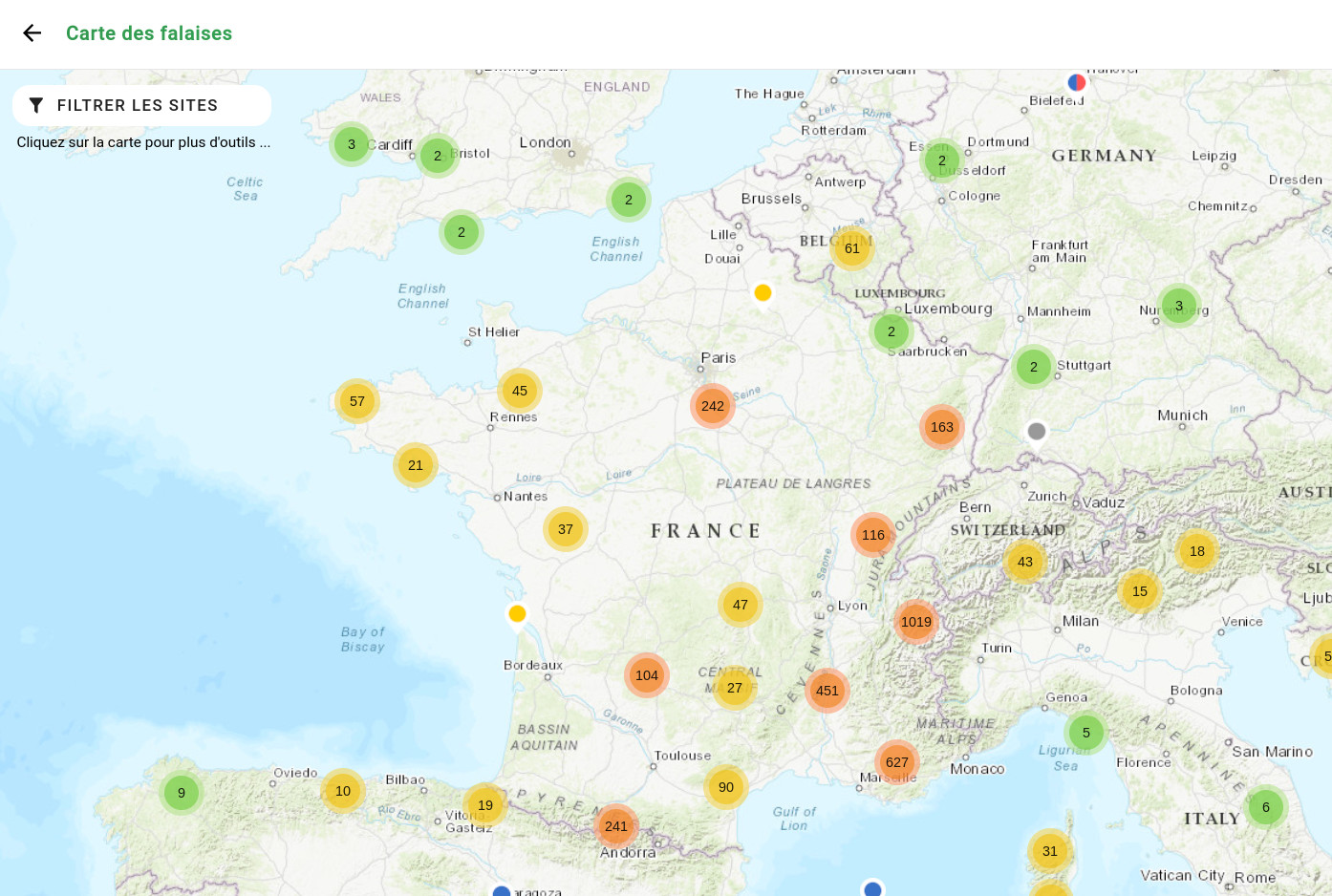Click the red-blue pin near Bielefeld
This screenshot has height=896, width=1332.
tap(1077, 83)
